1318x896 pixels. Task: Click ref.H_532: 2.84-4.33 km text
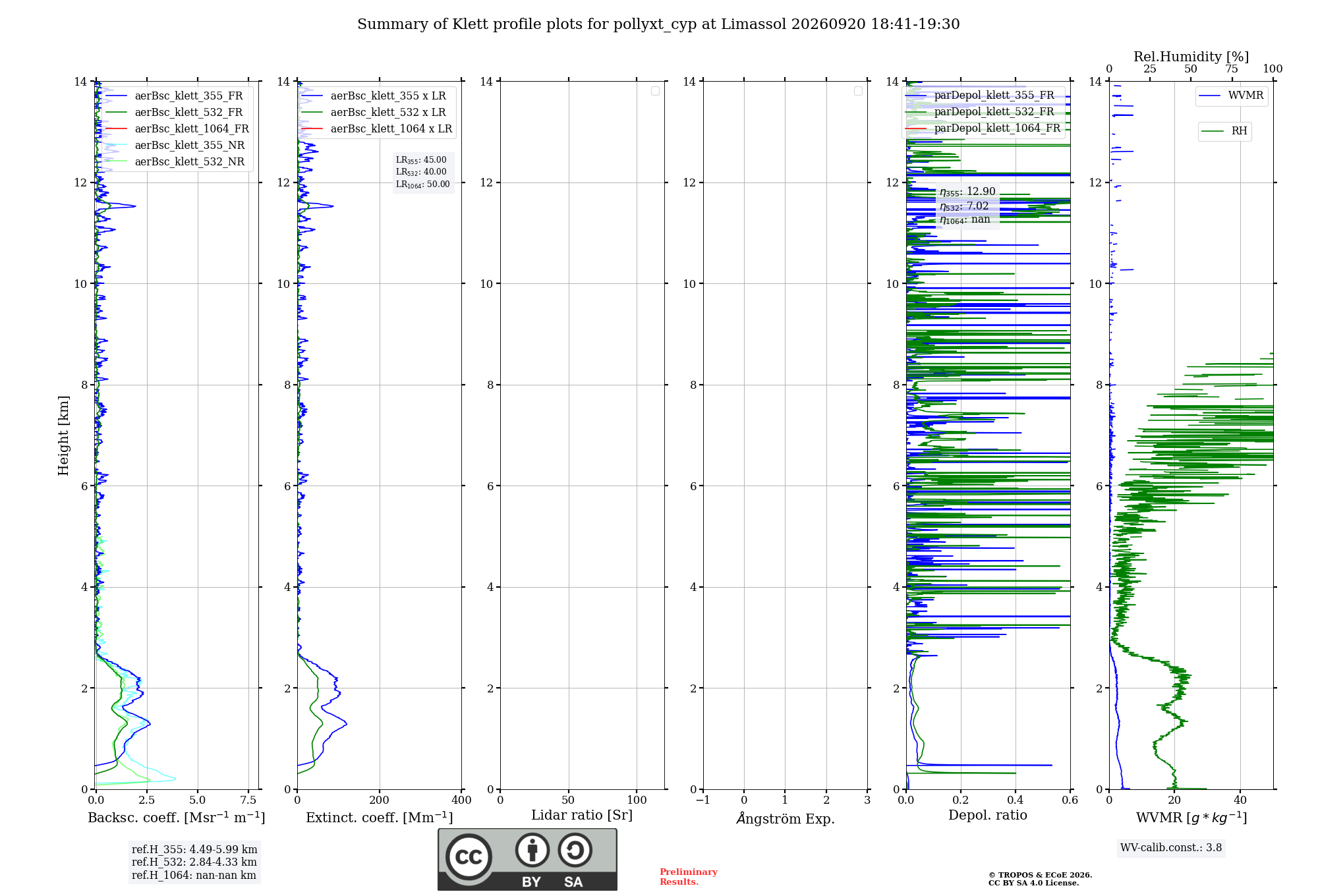(194, 862)
